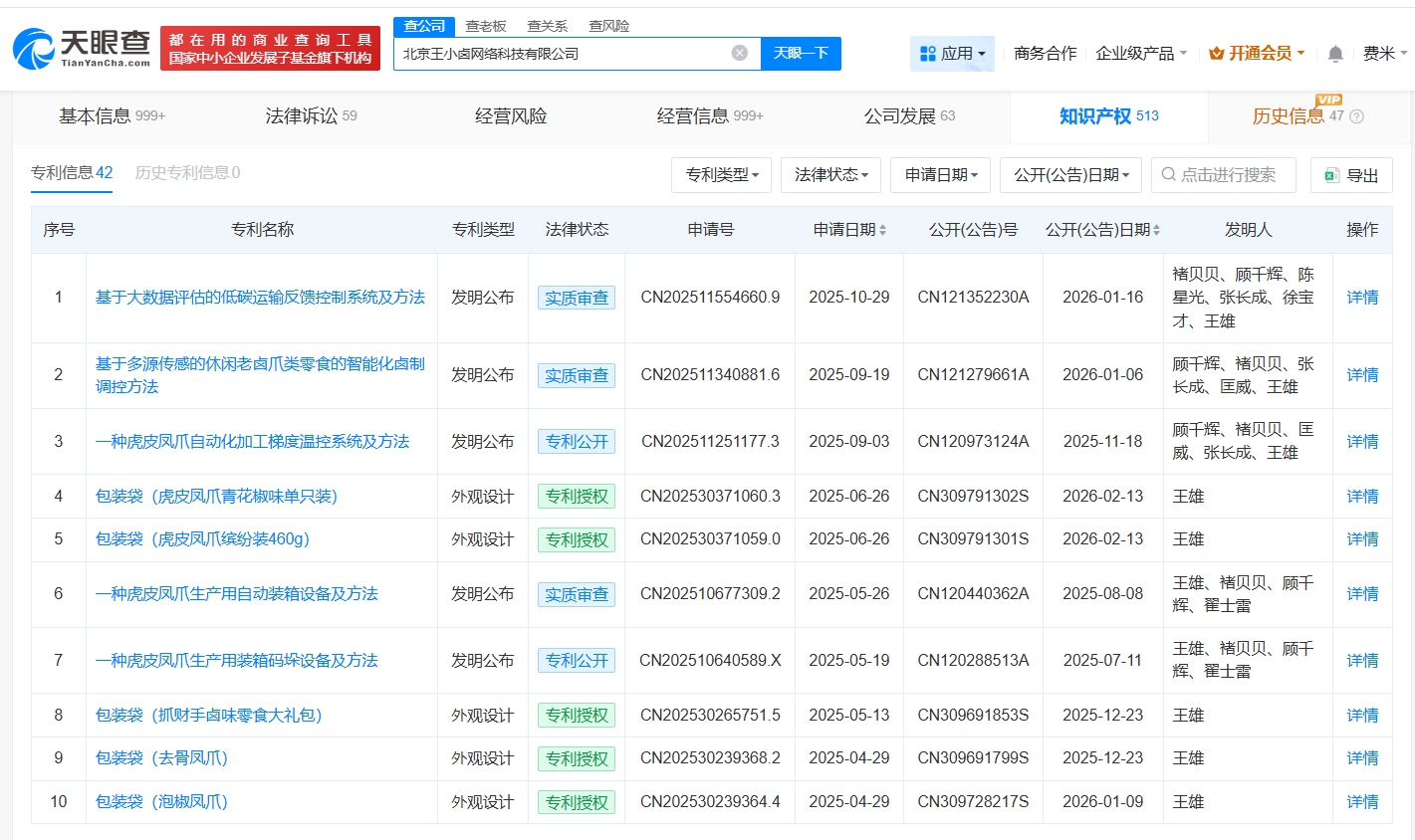Switch to the 法律诉讼 tab

click(311, 116)
